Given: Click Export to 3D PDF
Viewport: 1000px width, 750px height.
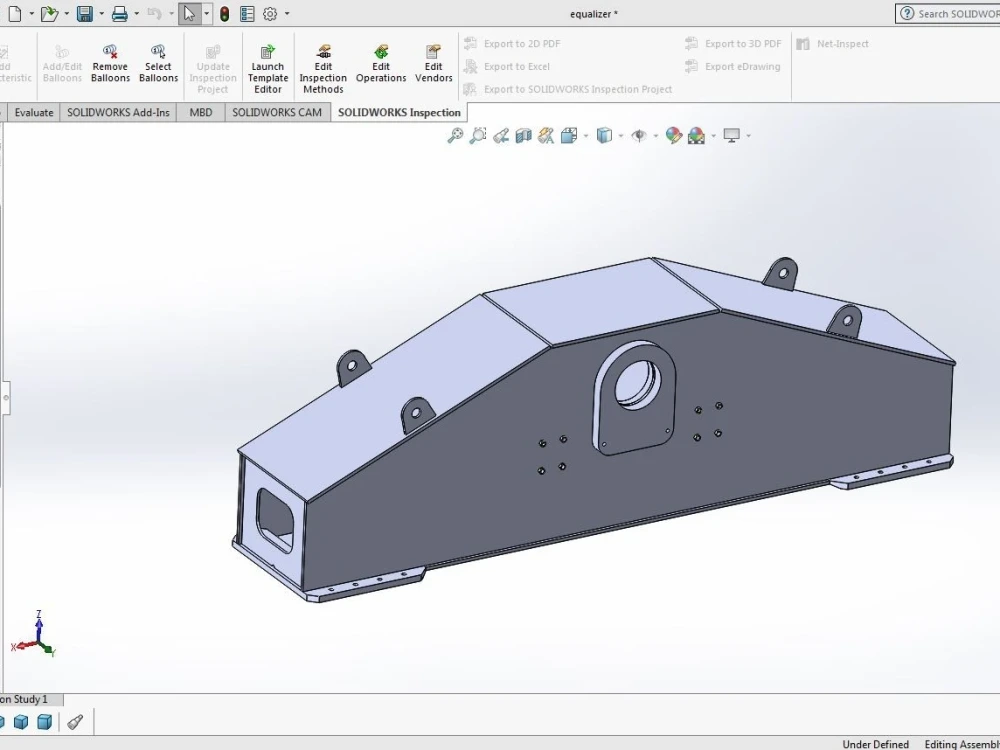Looking at the screenshot, I should click(x=733, y=43).
